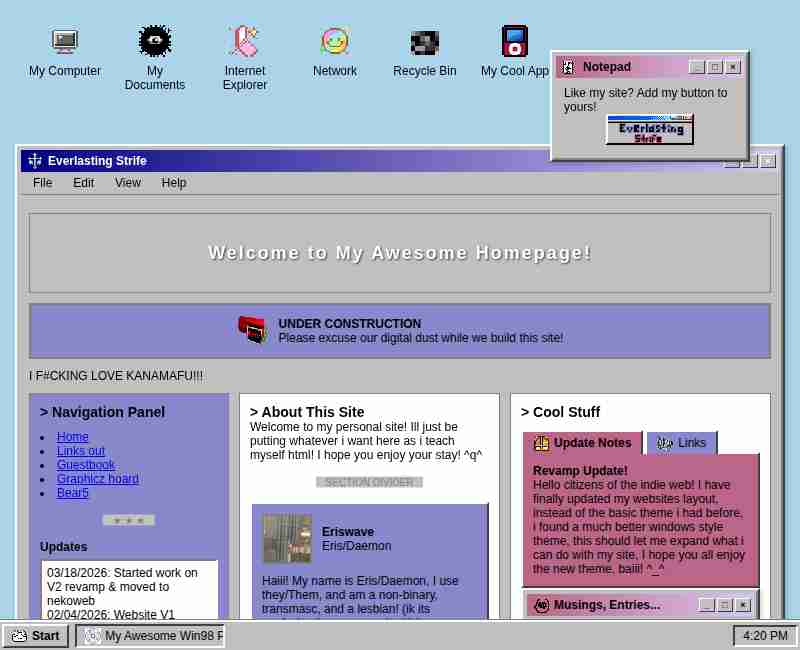Image resolution: width=800 pixels, height=650 pixels.
Task: Open the My Computer desktop icon
Action: coord(65,42)
